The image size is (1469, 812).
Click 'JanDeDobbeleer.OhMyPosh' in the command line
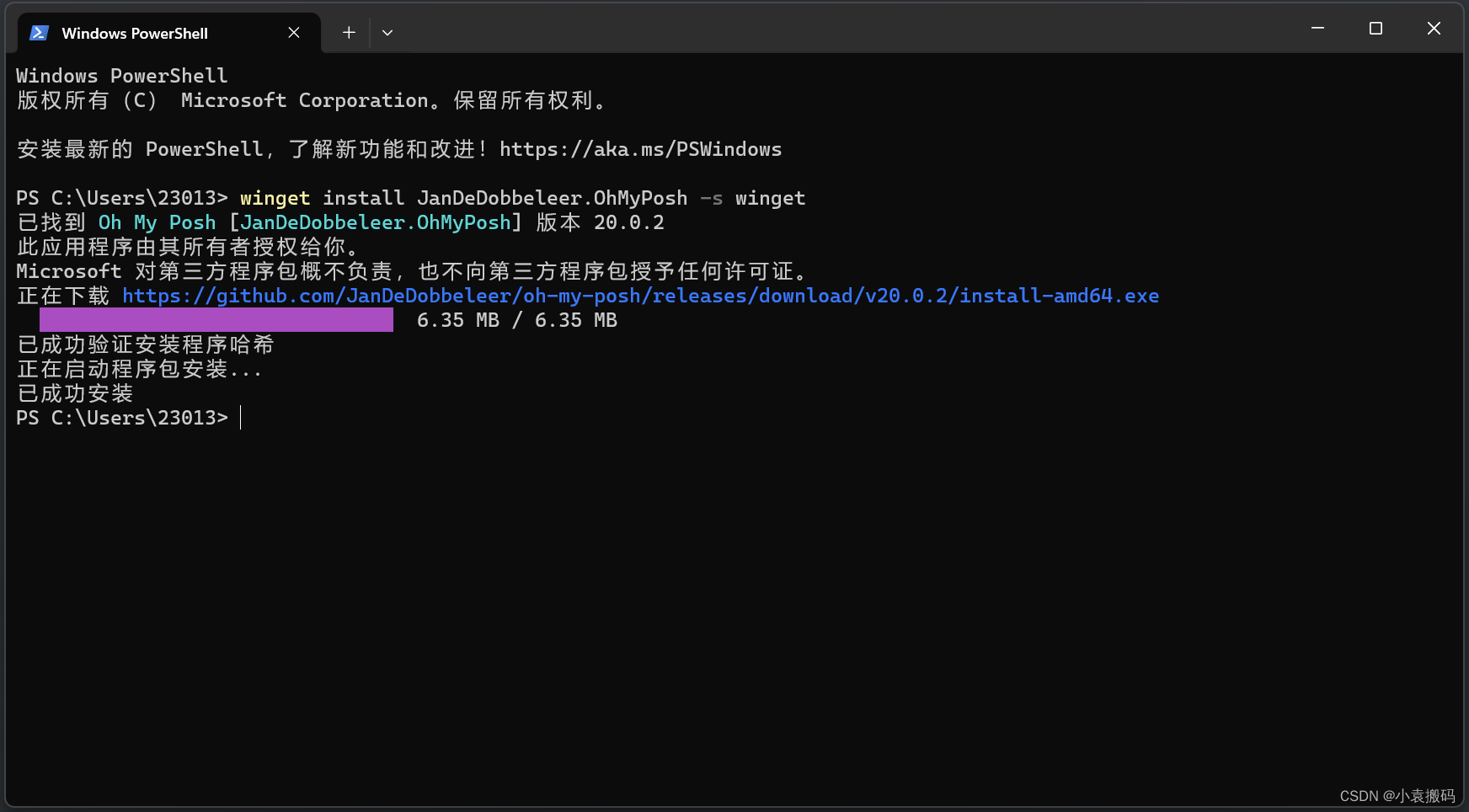(553, 198)
